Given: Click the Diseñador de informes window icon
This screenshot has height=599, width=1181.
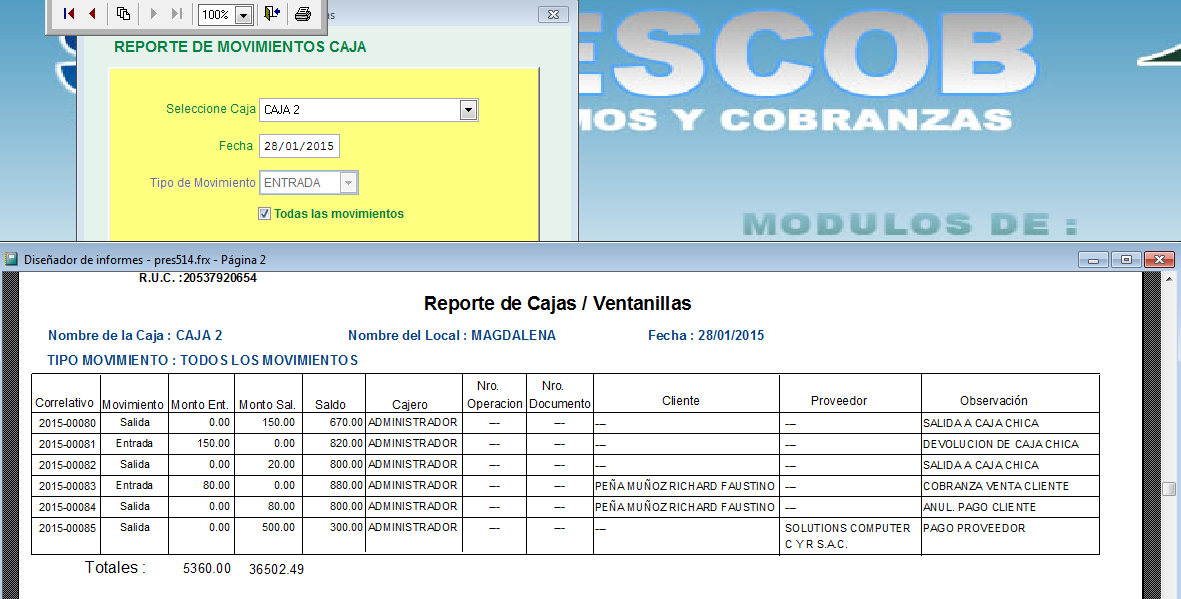Looking at the screenshot, I should [x=11, y=259].
